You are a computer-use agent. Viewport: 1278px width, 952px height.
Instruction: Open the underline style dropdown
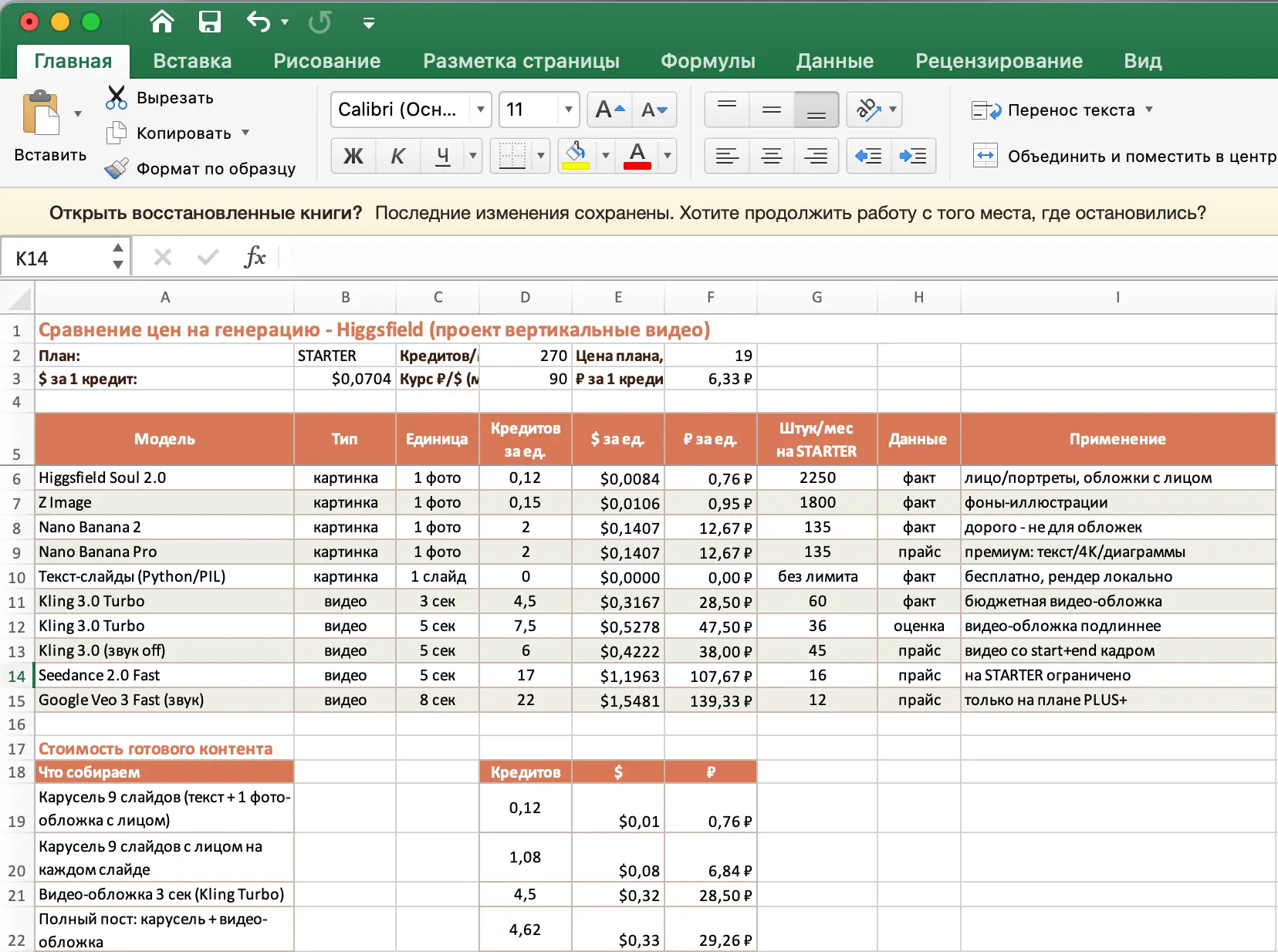[x=473, y=156]
